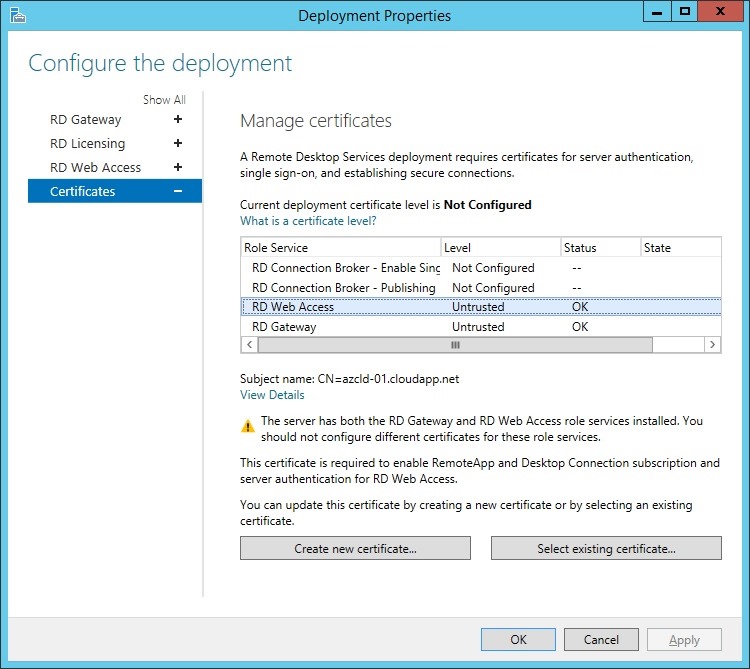Click the yellow warning triangle icon

pyautogui.click(x=248, y=425)
